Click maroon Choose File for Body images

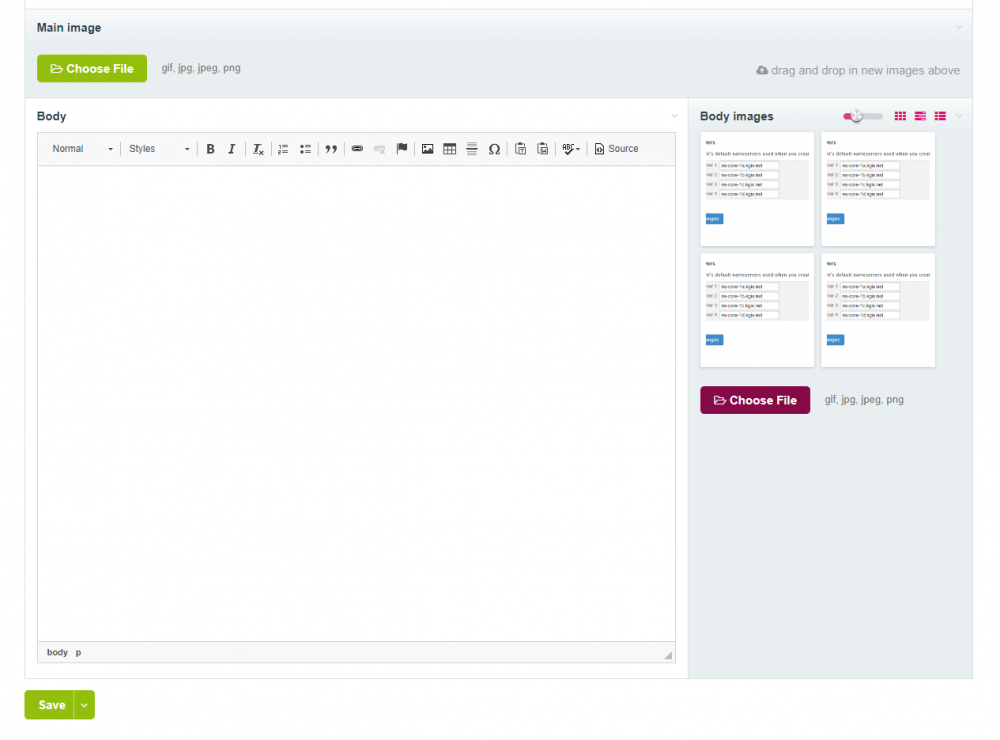tap(755, 400)
